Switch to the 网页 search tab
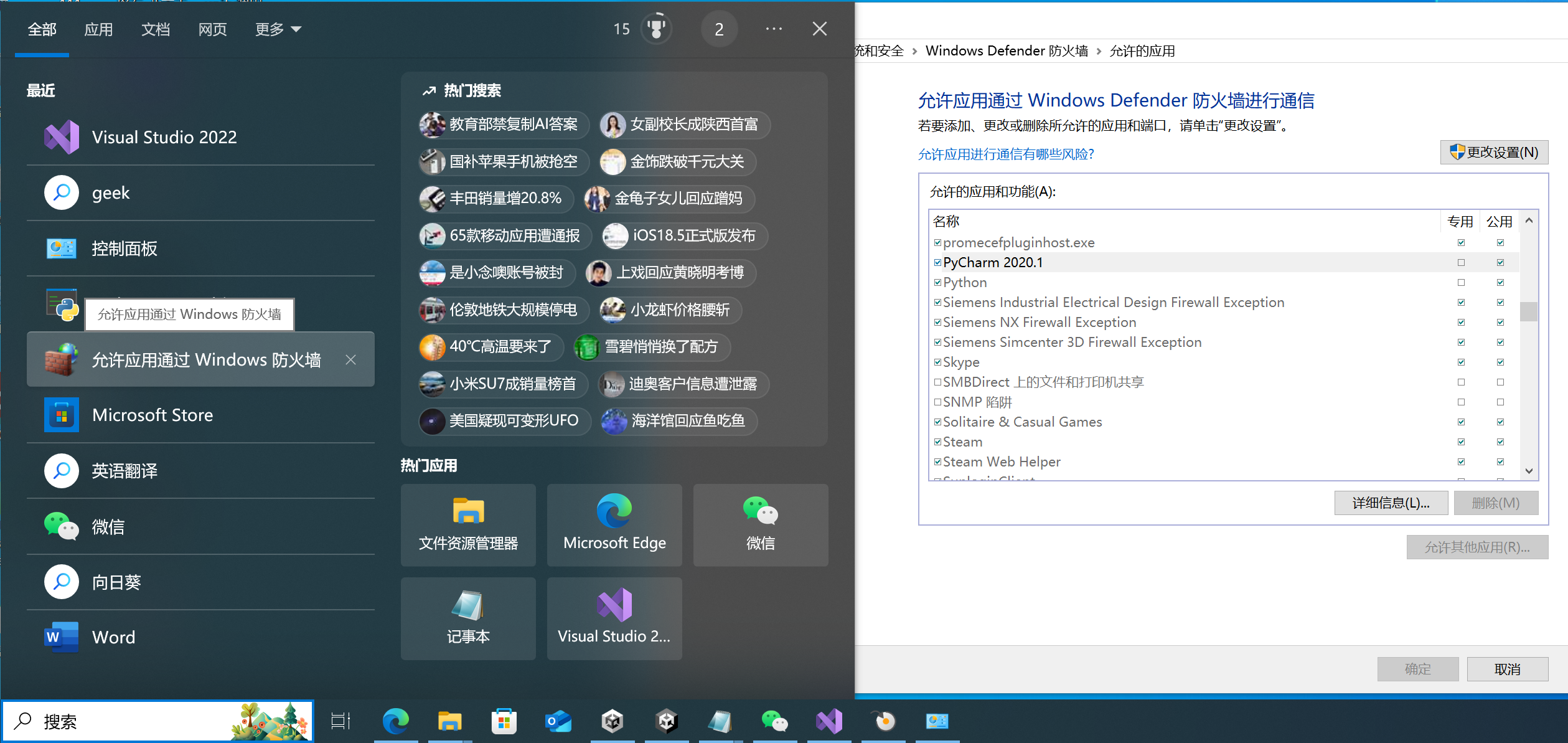 (212, 29)
